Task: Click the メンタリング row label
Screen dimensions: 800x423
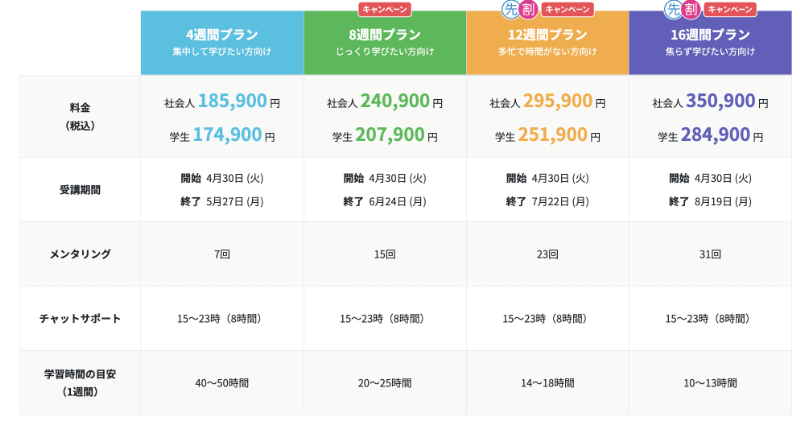Action: (x=80, y=254)
